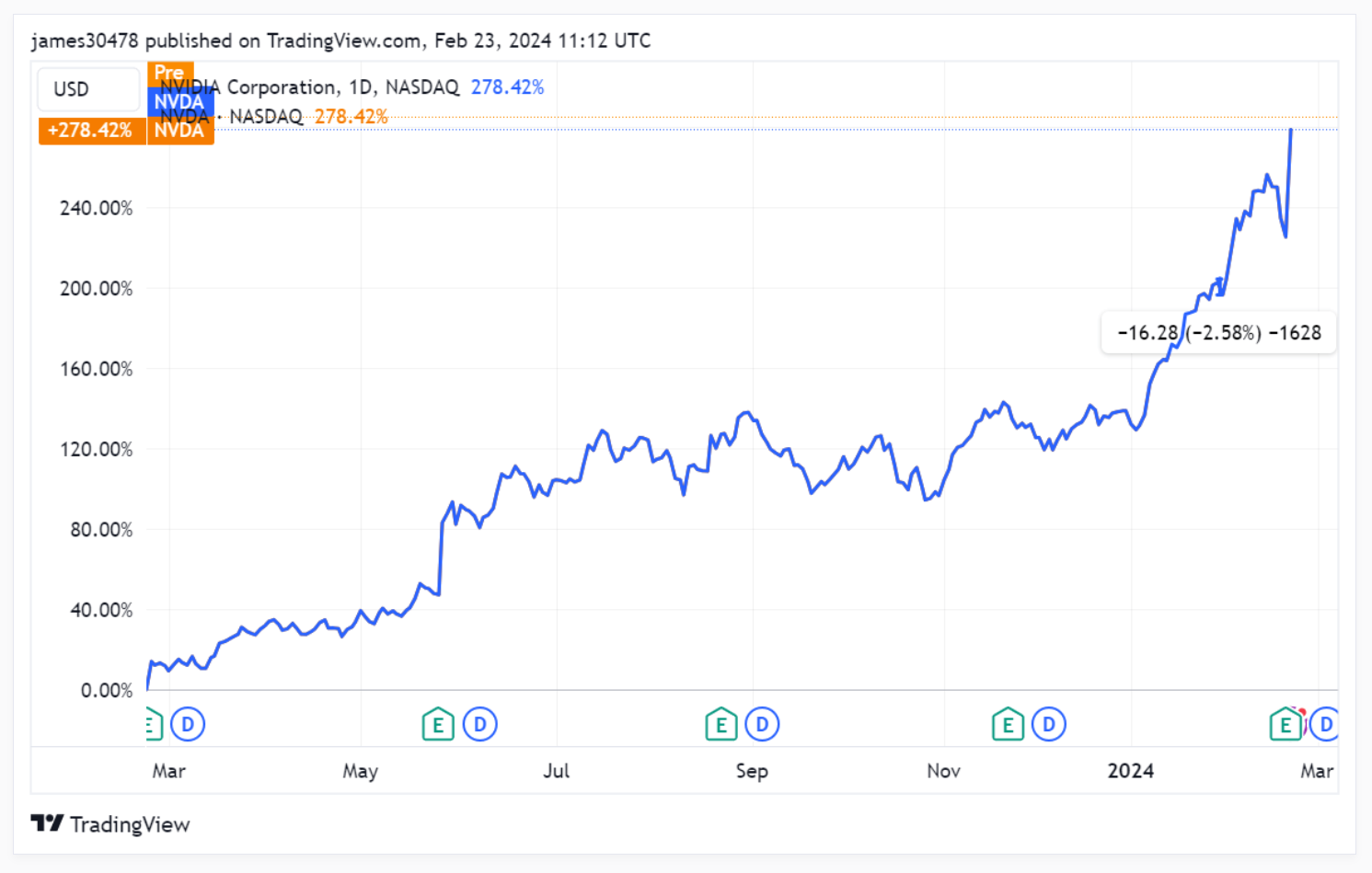Click the 40.00% axis label

point(101,610)
